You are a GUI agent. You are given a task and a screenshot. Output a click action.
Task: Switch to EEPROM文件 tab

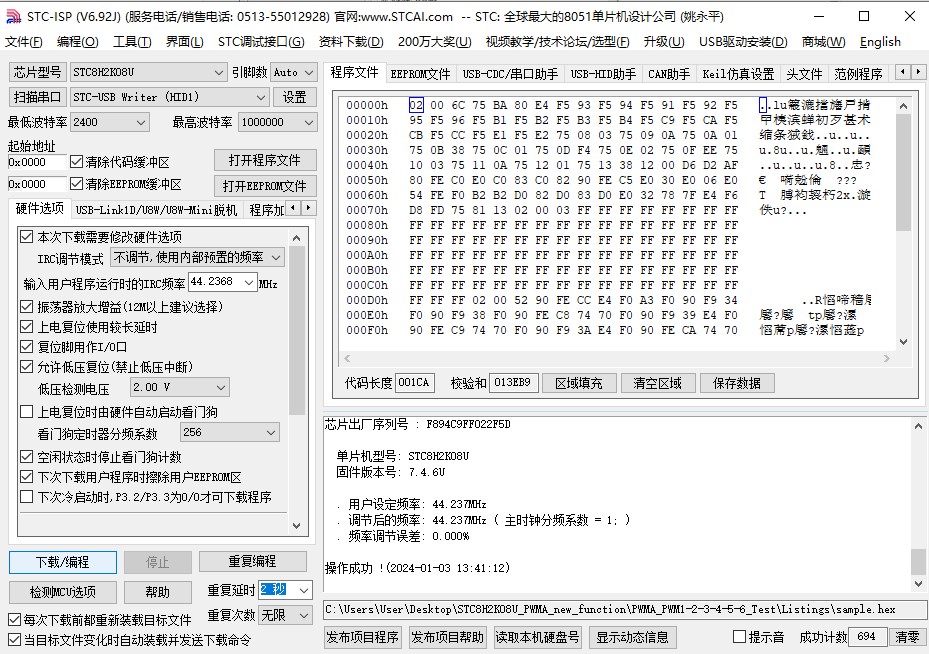(x=420, y=74)
